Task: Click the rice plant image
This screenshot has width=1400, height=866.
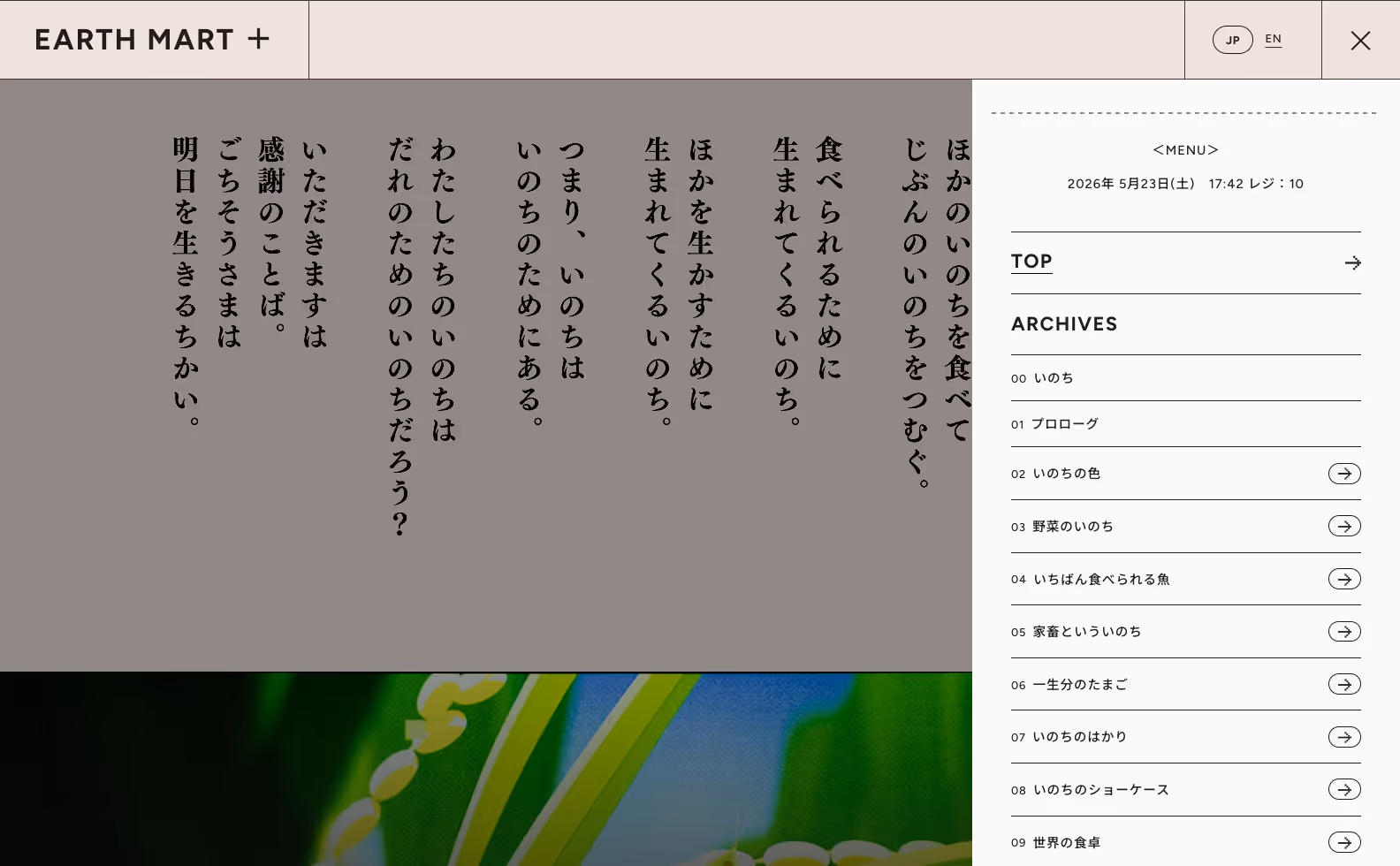Action: click(486, 769)
